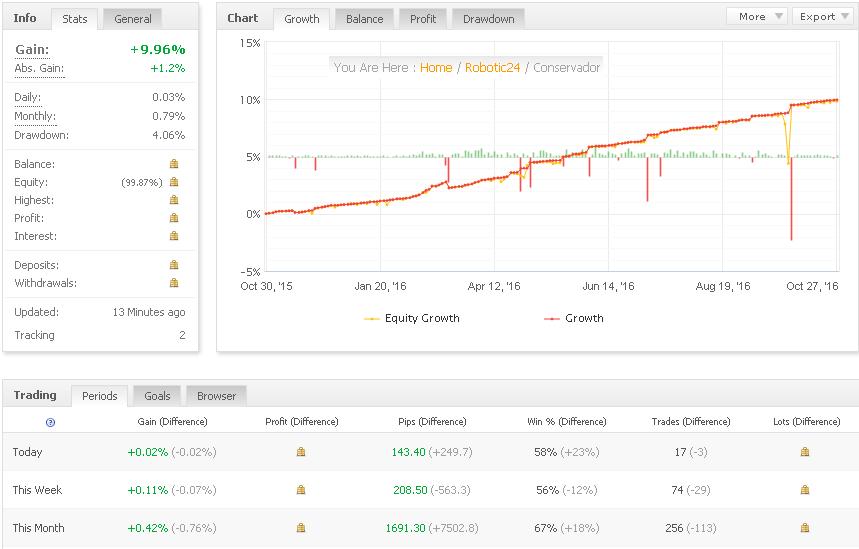Open the Periods tab in Trading
Viewport: 859px width, 549px height.
coord(100,396)
